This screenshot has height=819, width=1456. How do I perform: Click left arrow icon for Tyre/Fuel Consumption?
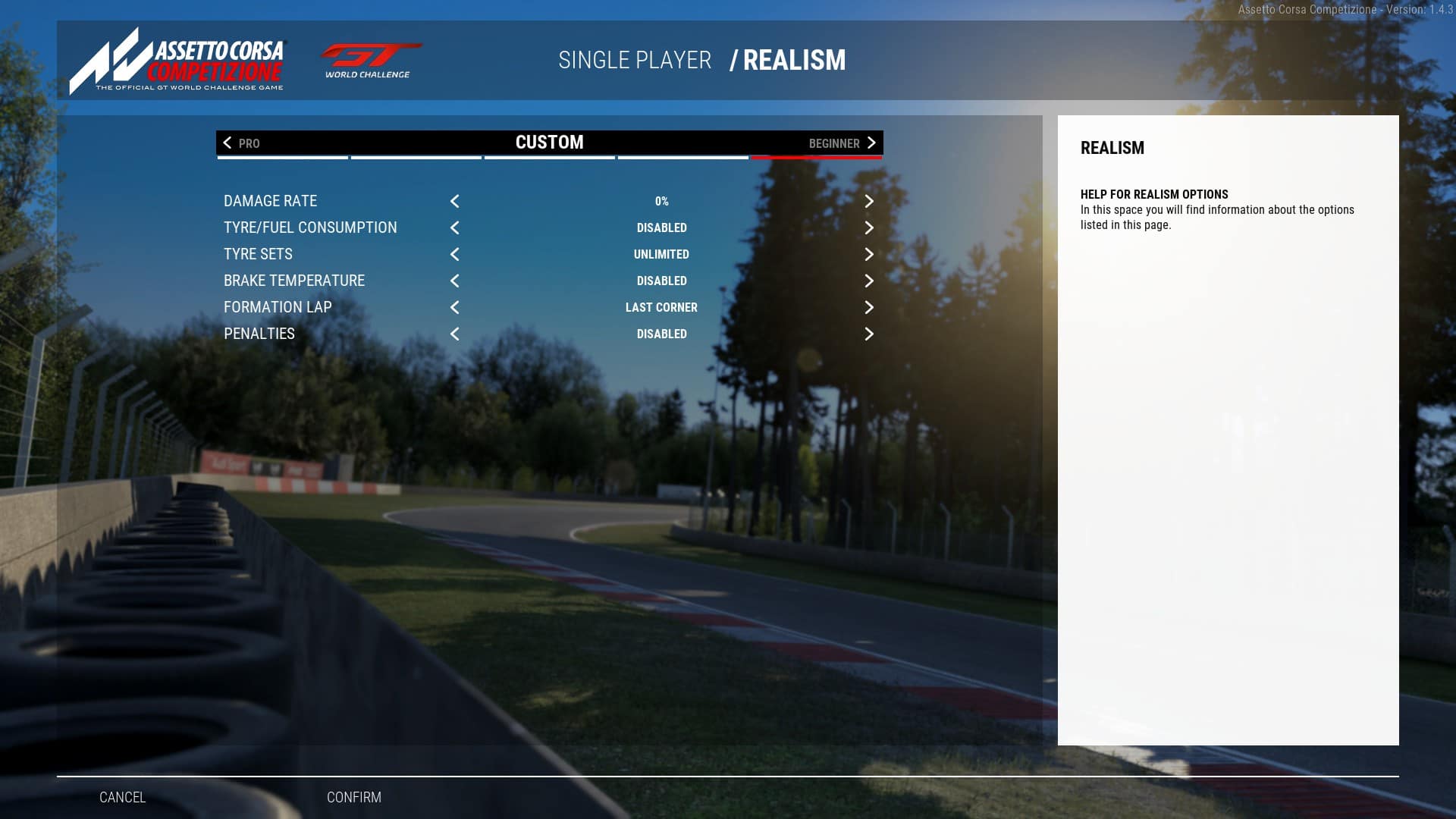(455, 227)
